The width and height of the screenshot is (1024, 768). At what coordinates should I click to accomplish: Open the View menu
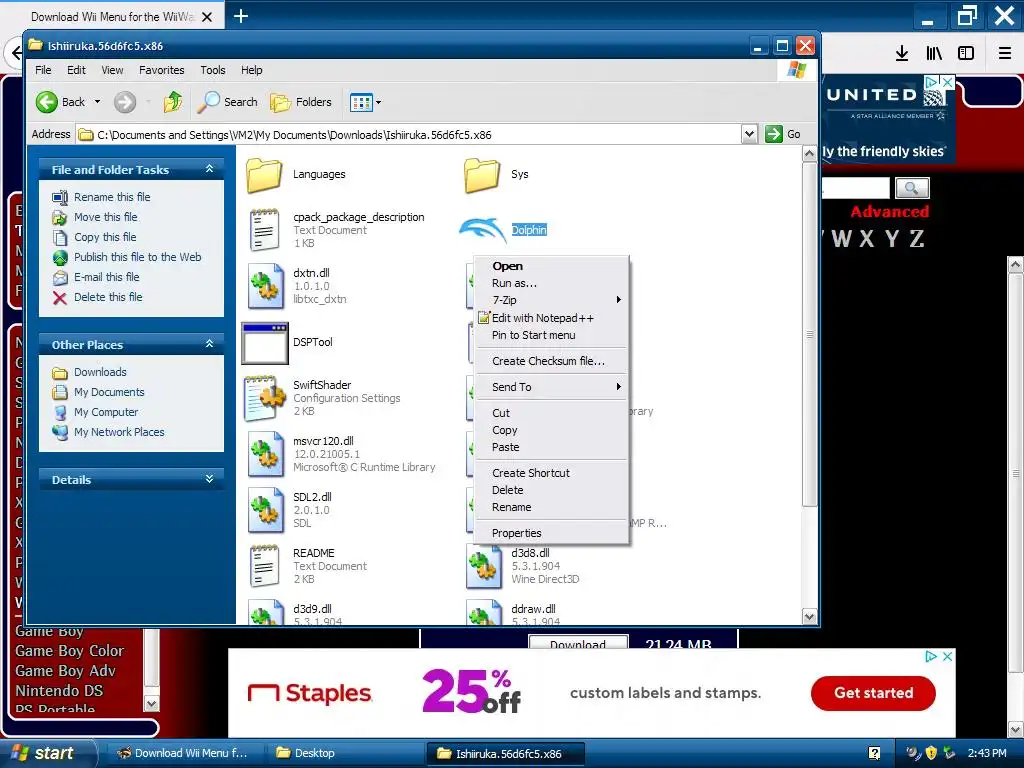click(x=112, y=70)
